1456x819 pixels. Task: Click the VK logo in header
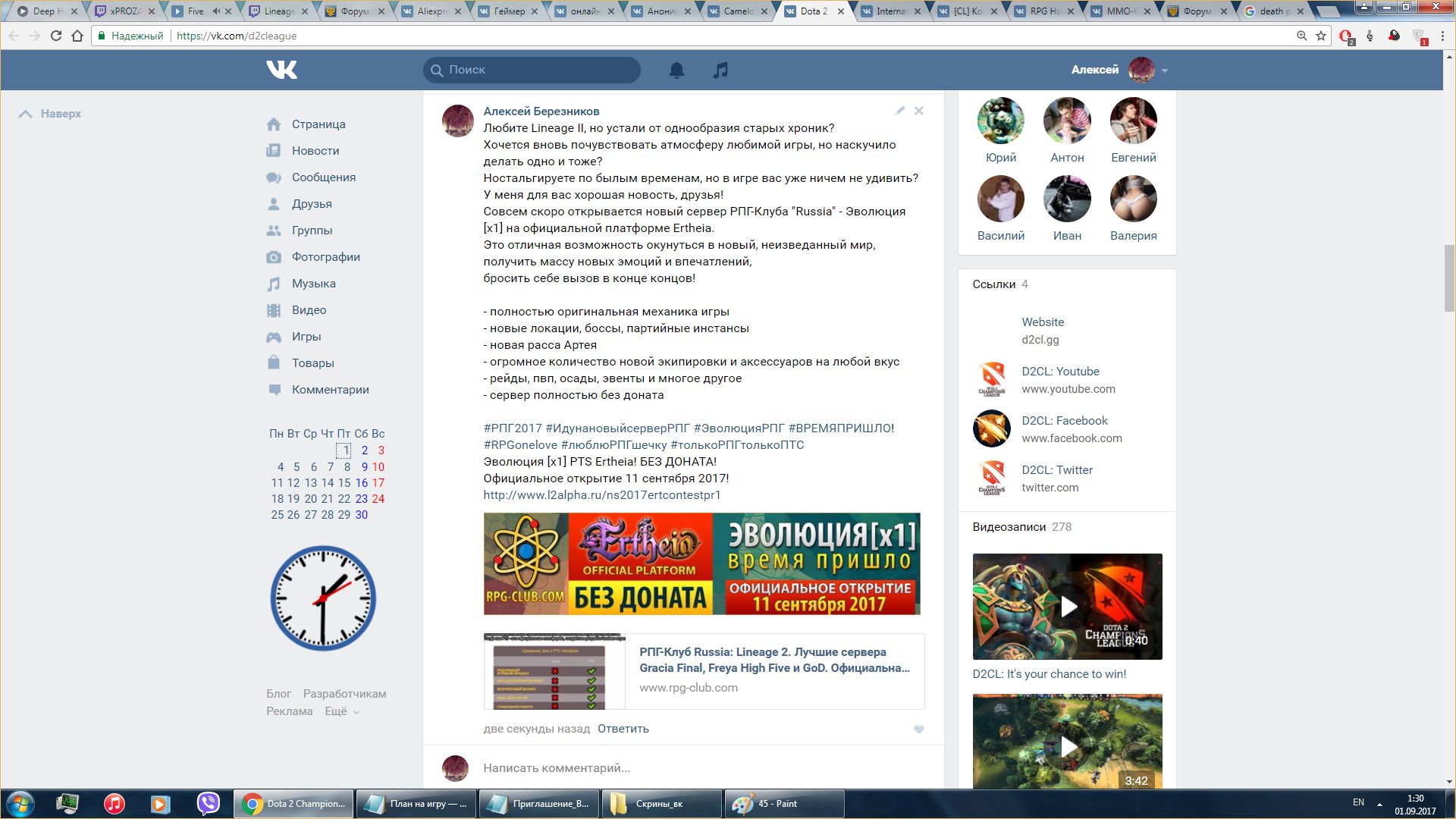[281, 70]
